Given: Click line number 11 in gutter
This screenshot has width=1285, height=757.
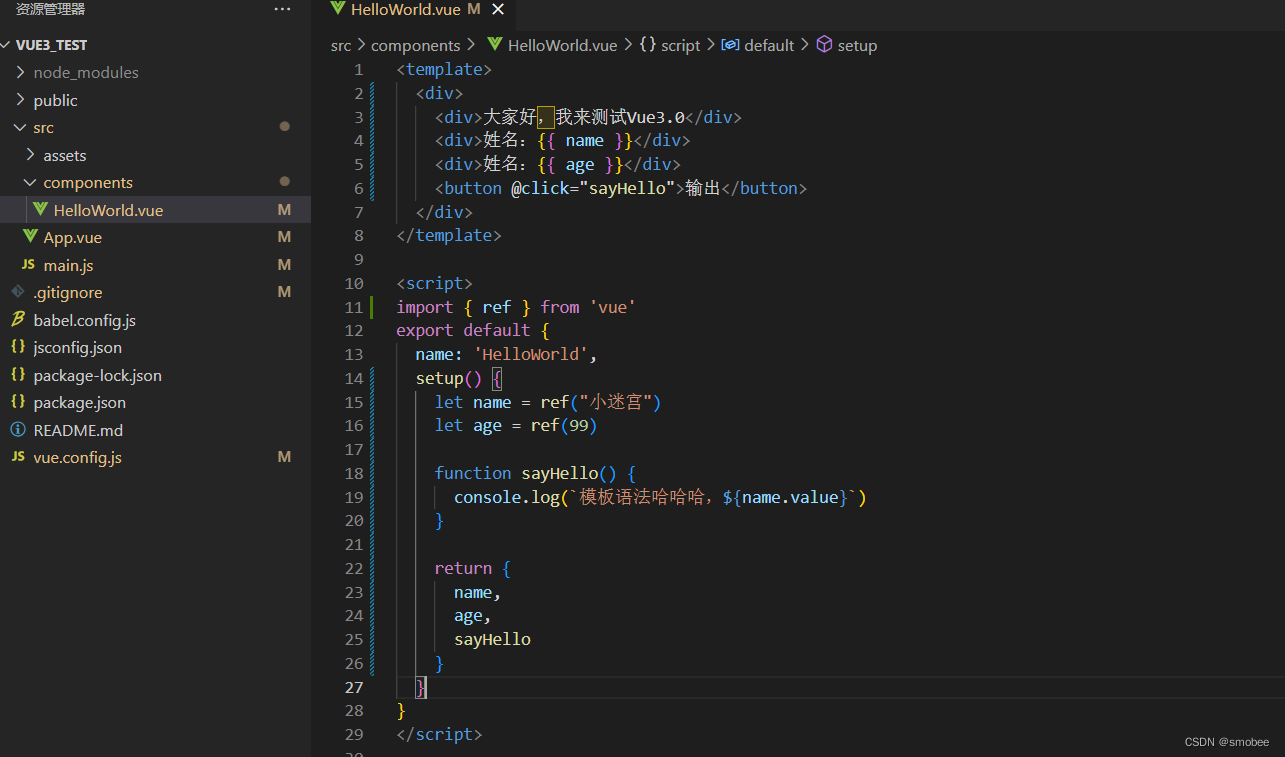Looking at the screenshot, I should [353, 307].
